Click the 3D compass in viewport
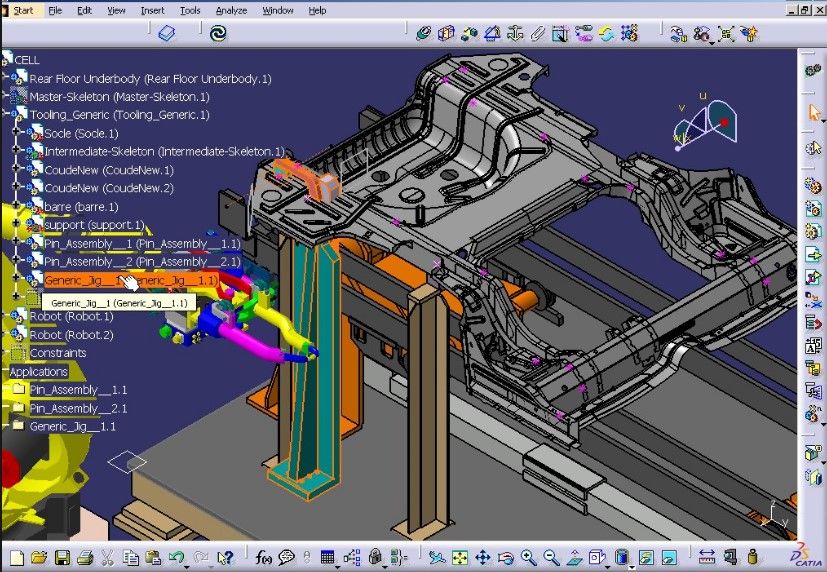827x572 pixels. pos(705,125)
